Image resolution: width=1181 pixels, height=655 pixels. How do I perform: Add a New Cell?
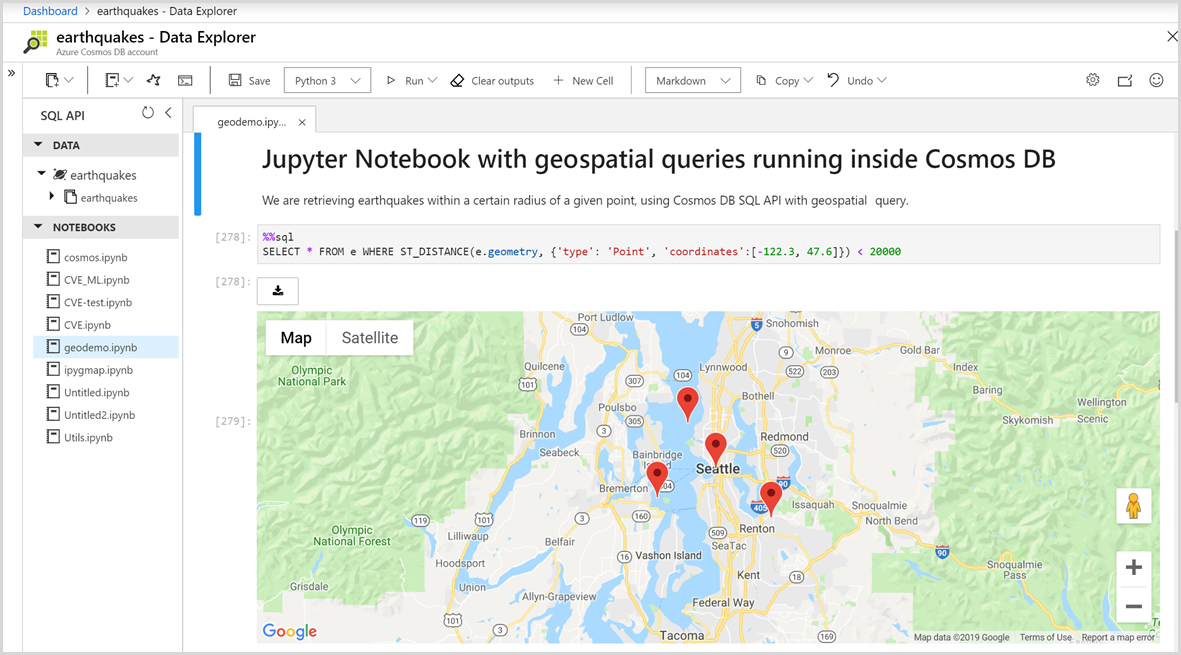(584, 81)
